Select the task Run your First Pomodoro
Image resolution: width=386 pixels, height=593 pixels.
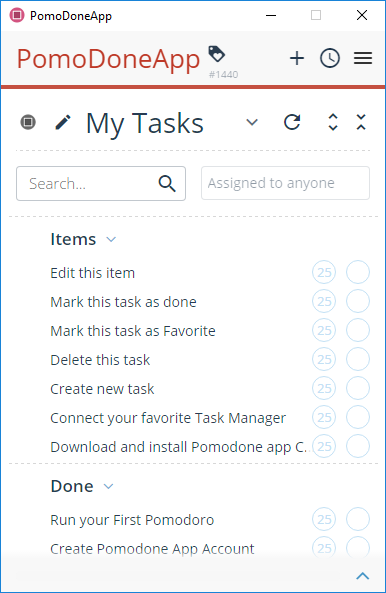click(132, 520)
